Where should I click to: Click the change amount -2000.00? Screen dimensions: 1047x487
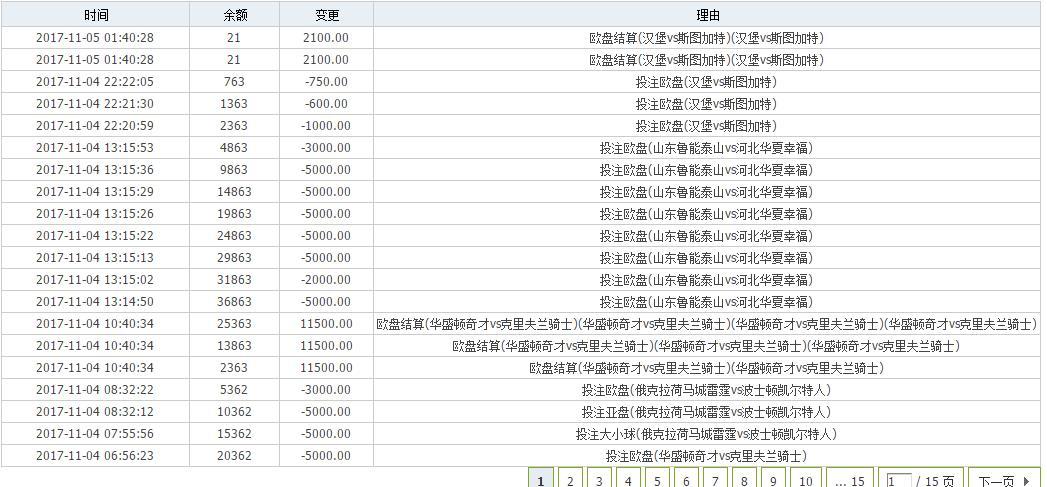click(x=327, y=280)
